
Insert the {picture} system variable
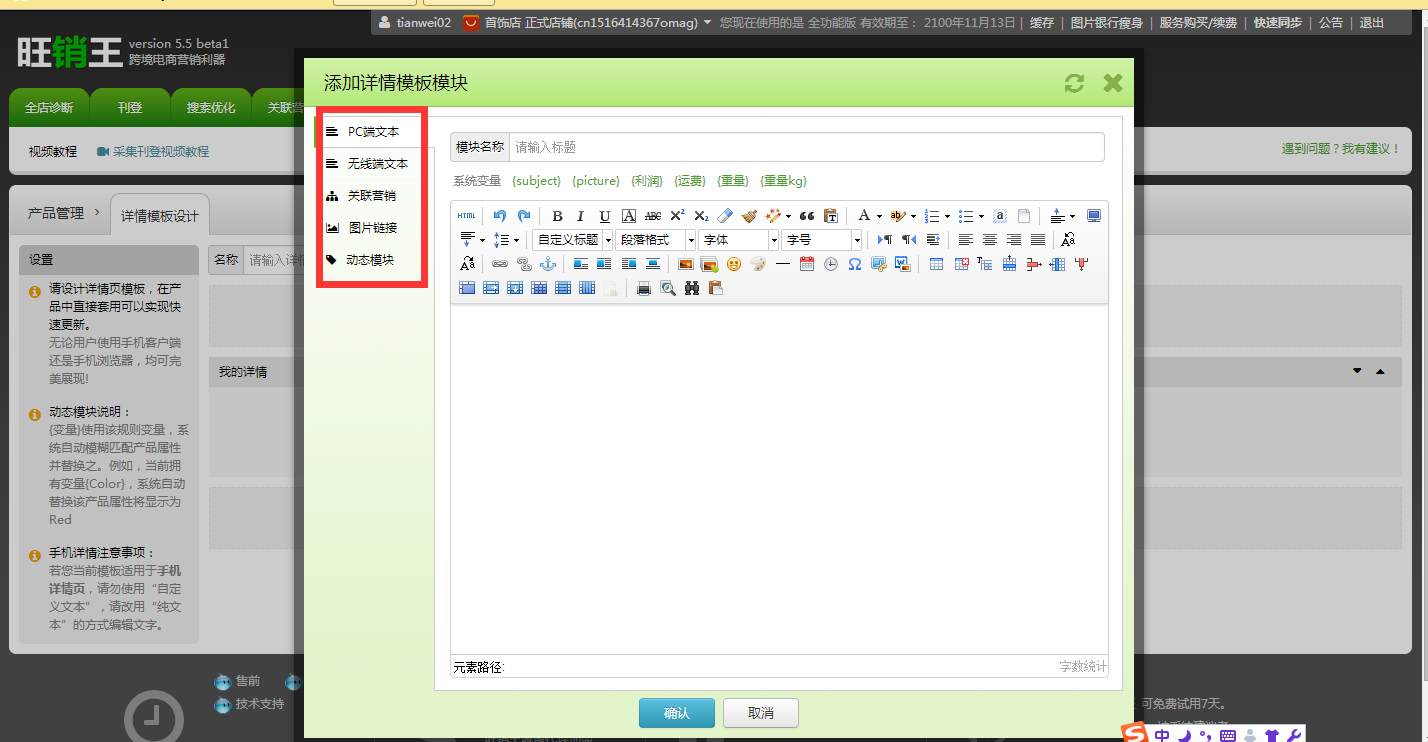(x=596, y=181)
